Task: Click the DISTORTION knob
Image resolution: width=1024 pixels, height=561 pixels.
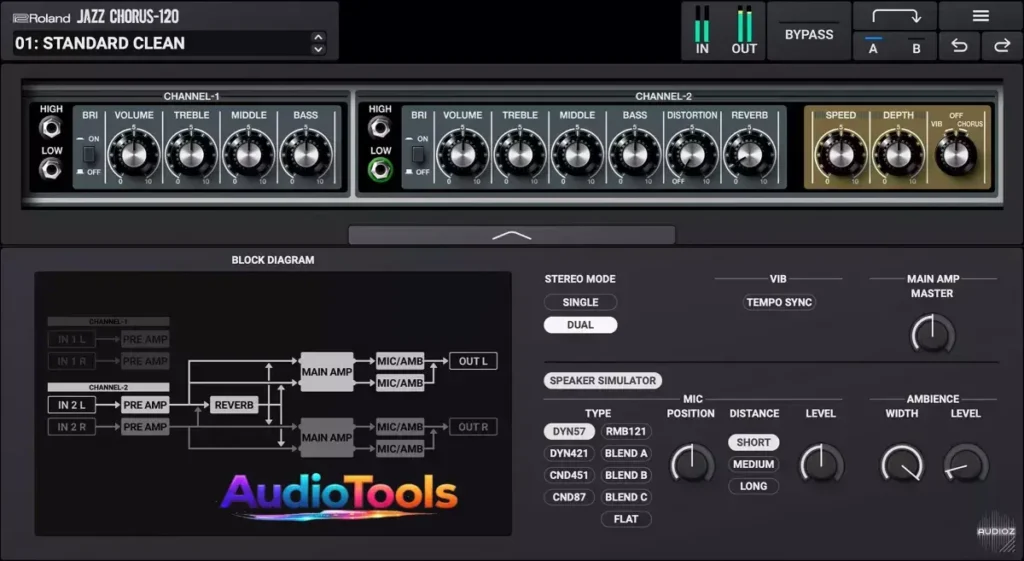Action: pyautogui.click(x=692, y=154)
